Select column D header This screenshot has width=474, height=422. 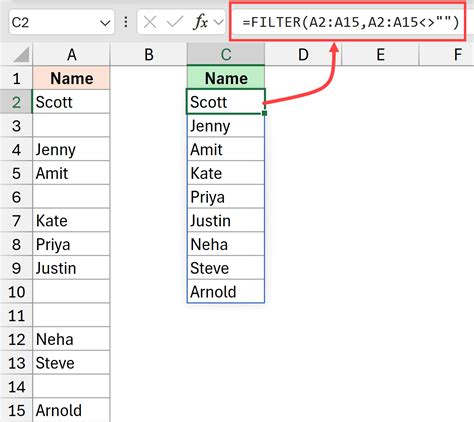click(303, 54)
